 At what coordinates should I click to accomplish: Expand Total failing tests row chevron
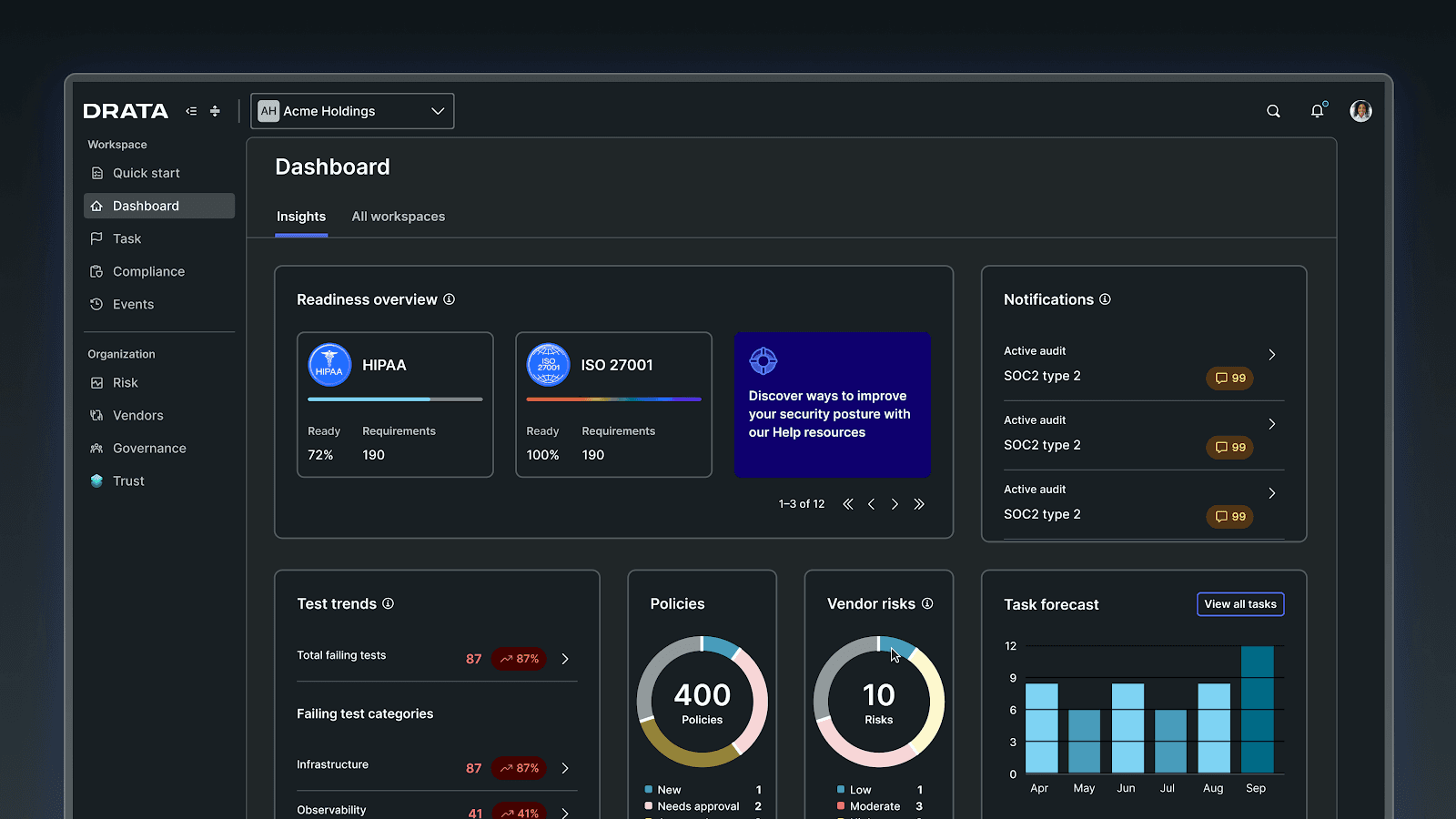click(565, 659)
